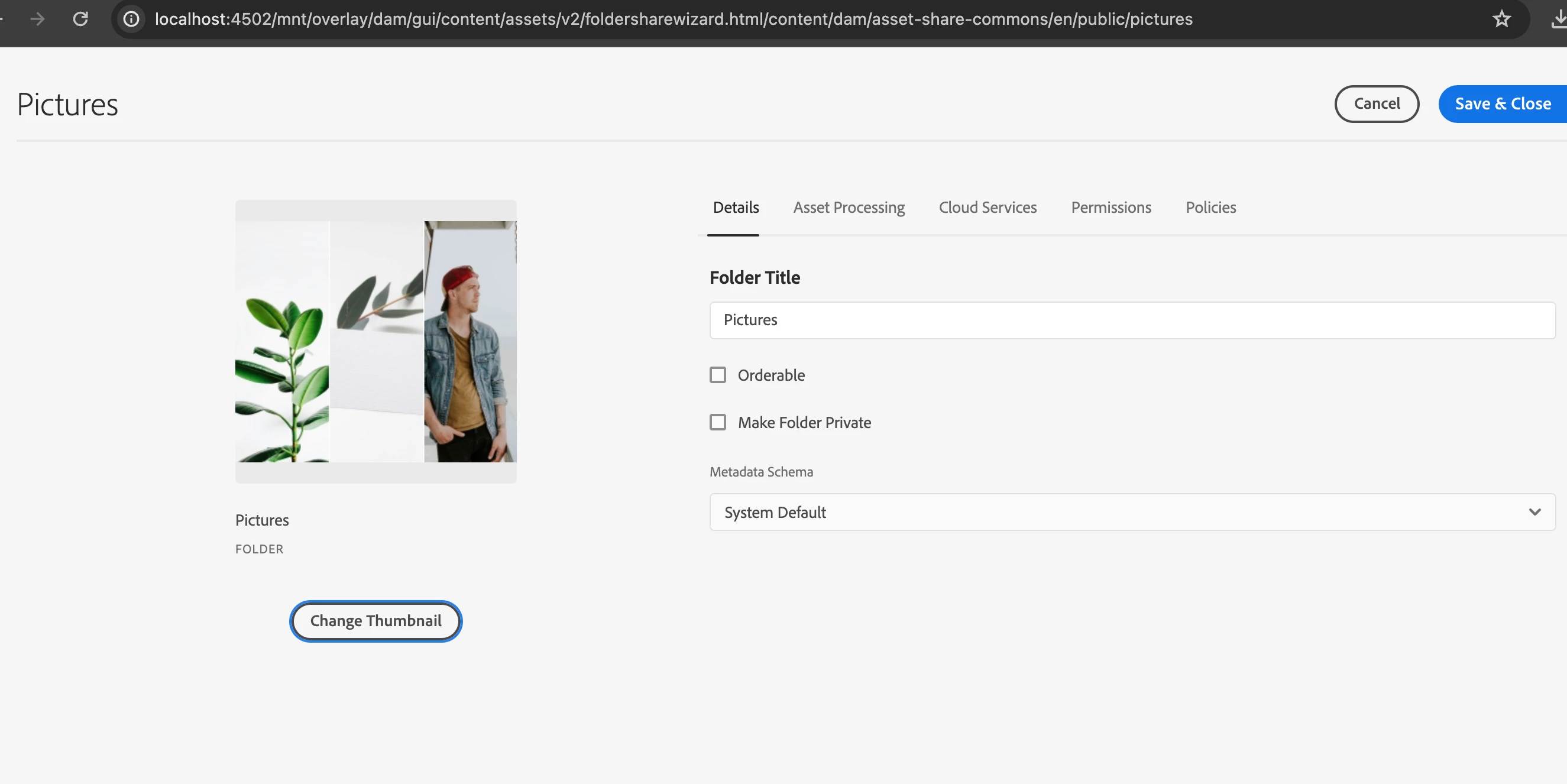The height and width of the screenshot is (784, 1567).
Task: Go to the Permissions tab
Action: point(1111,208)
